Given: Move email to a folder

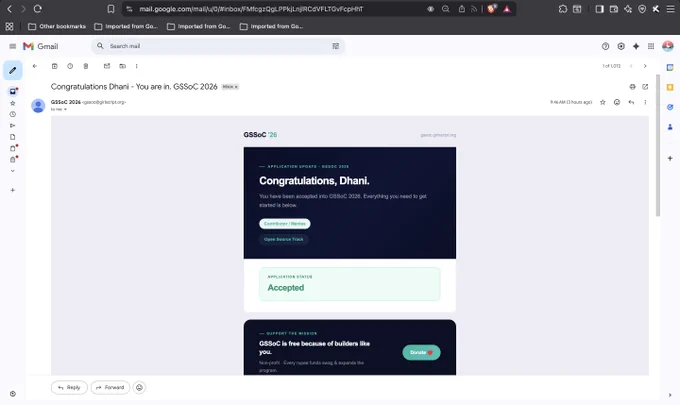Looking at the screenshot, I should pyautogui.click(x=122, y=66).
